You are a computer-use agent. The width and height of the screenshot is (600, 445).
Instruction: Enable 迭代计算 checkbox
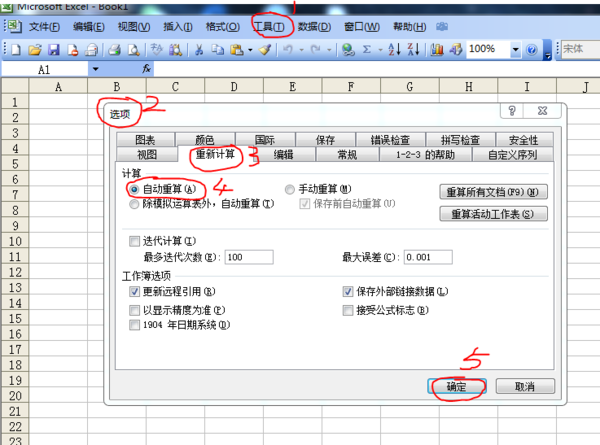pos(134,241)
